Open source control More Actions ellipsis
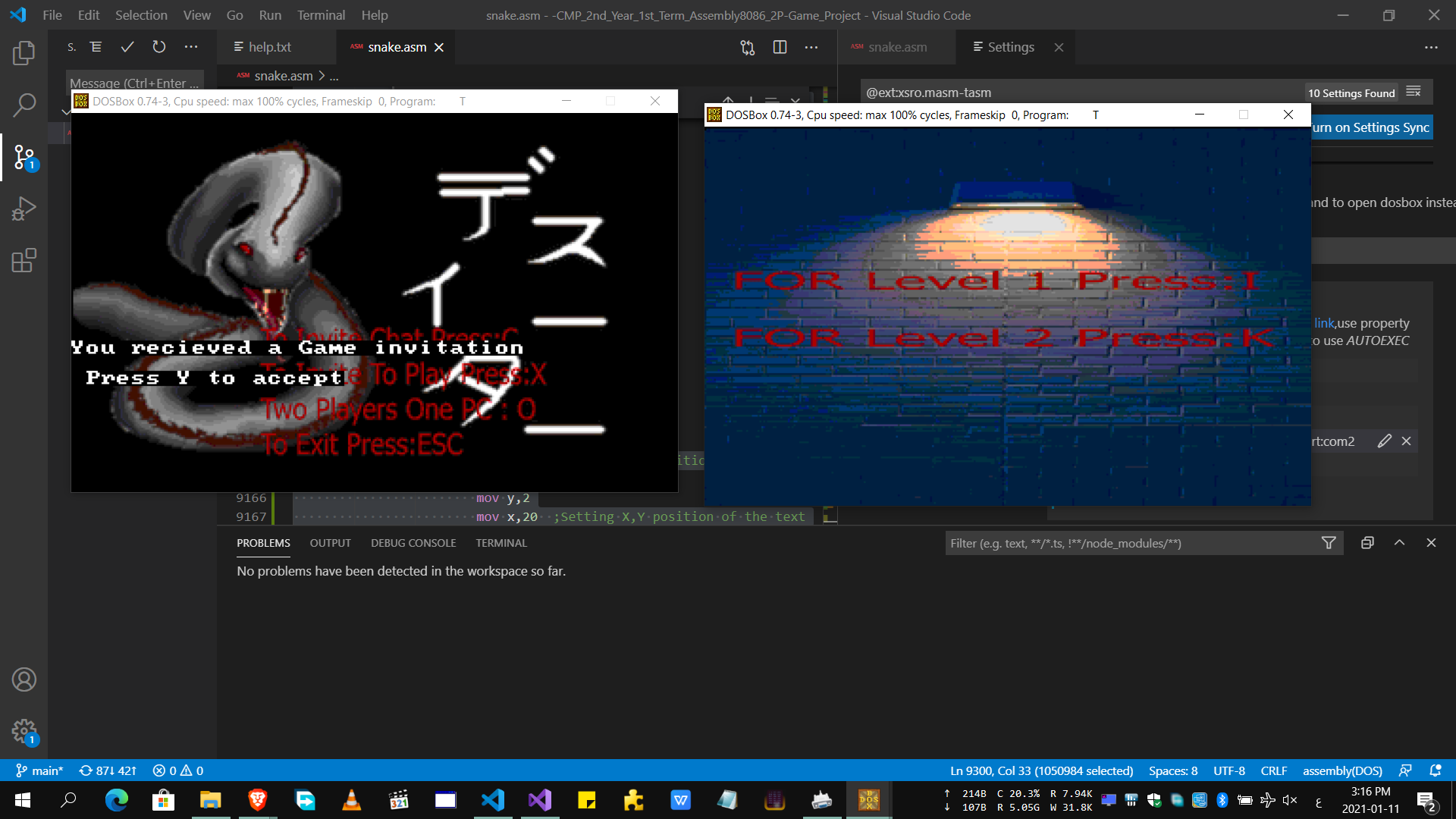The width and height of the screenshot is (1456, 819). pos(191,47)
